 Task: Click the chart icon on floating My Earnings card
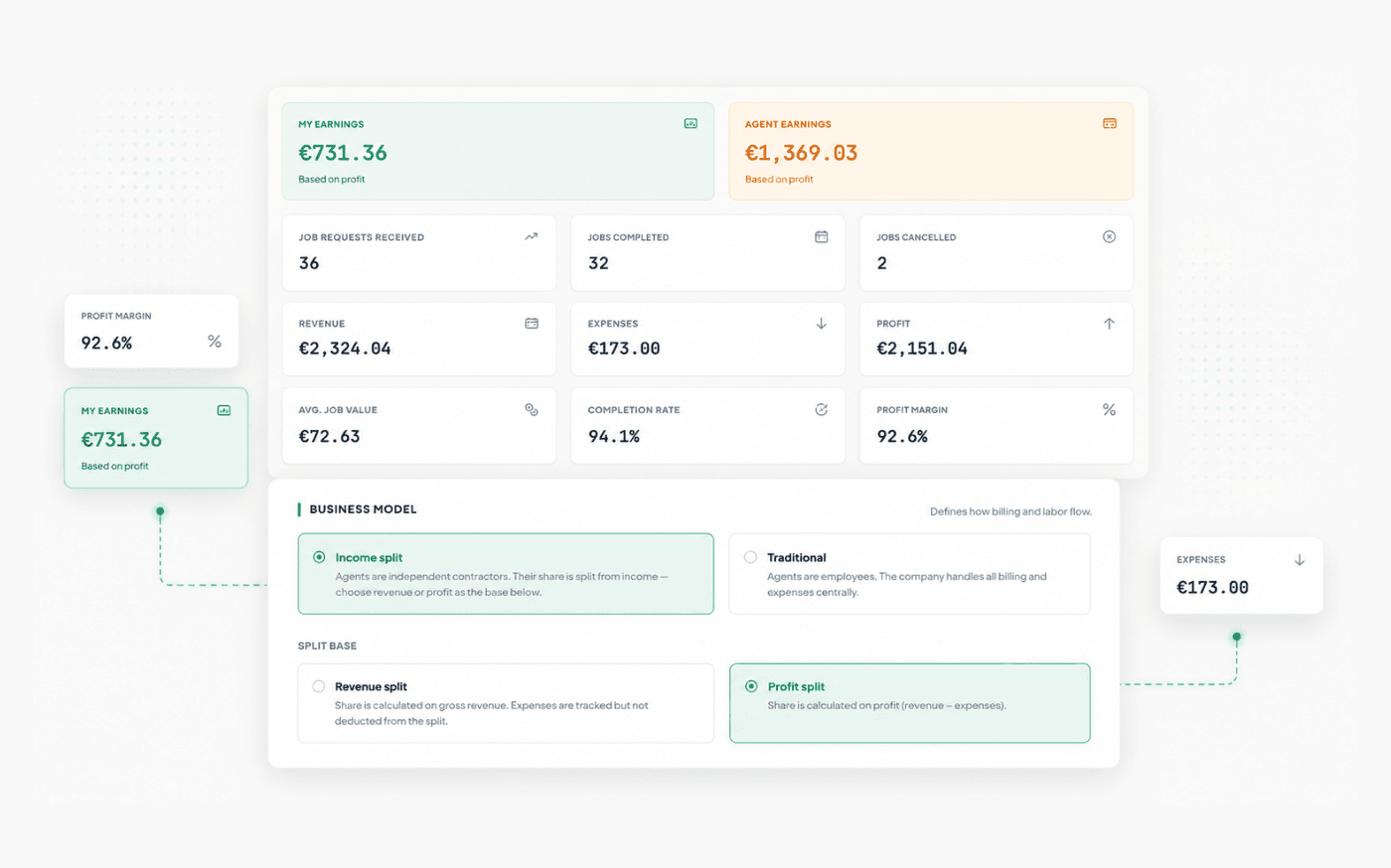(225, 410)
